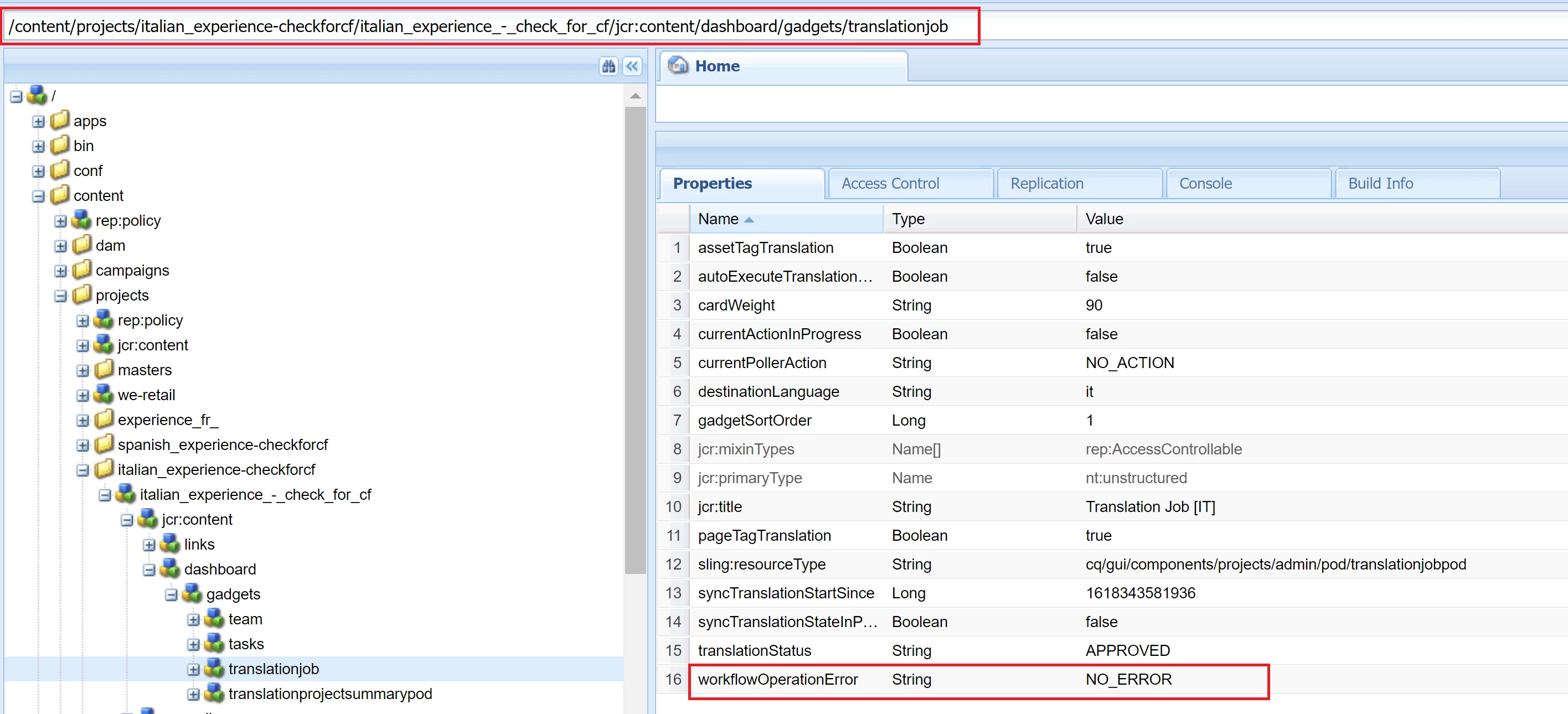Switch to the Access Control tab

point(889,183)
